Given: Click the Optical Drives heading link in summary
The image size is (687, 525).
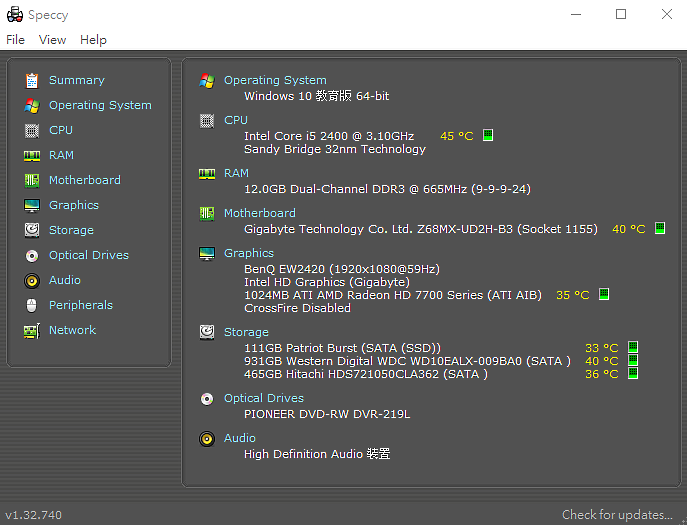Looking at the screenshot, I should point(264,398).
